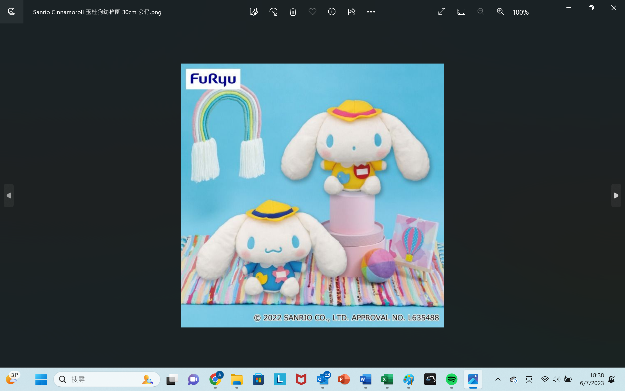Click the Edit image icon in toolbar
Screen dimensions: 625x391
[x=254, y=12]
